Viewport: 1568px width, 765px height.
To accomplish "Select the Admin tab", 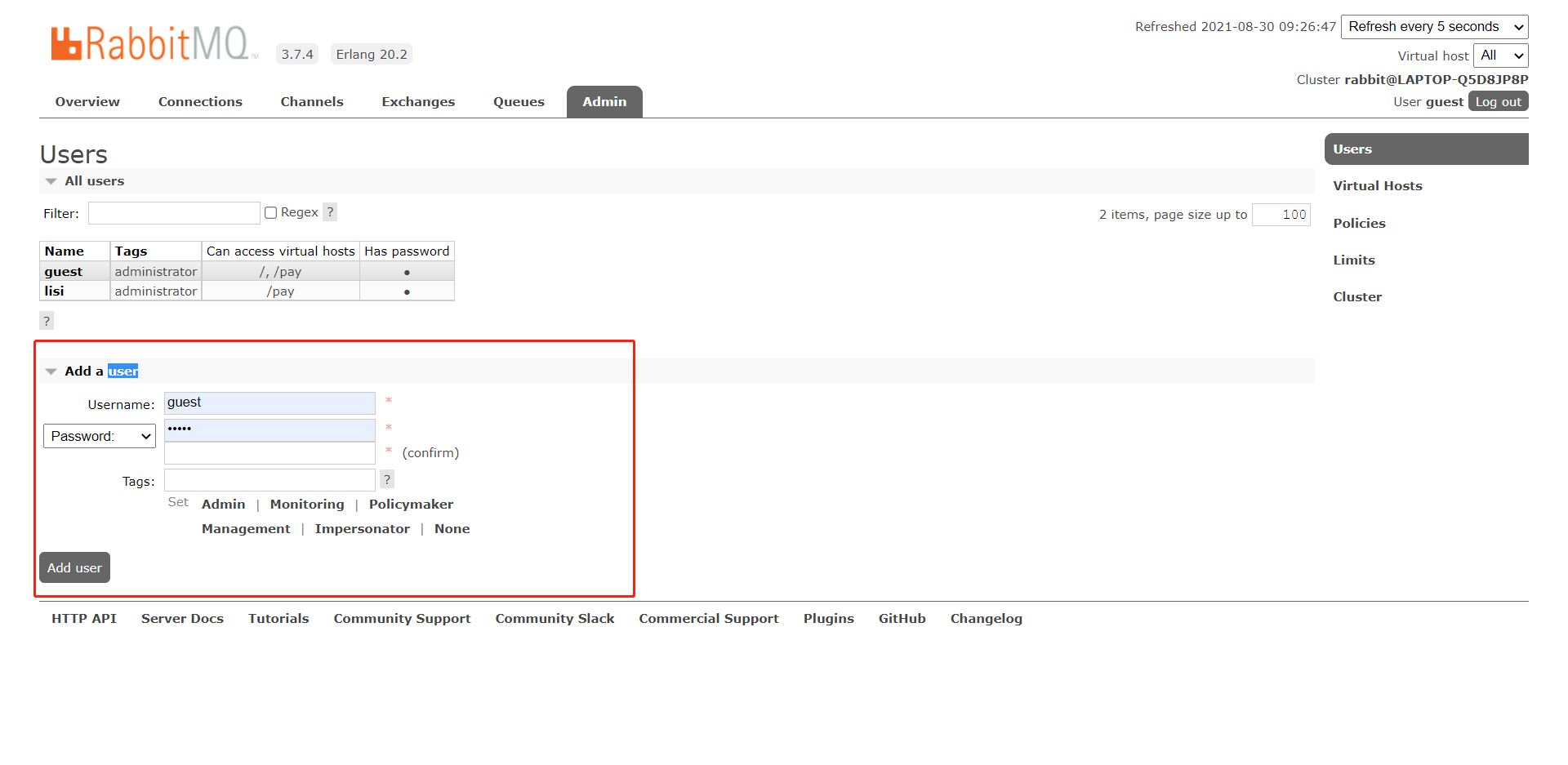I will click(x=604, y=102).
